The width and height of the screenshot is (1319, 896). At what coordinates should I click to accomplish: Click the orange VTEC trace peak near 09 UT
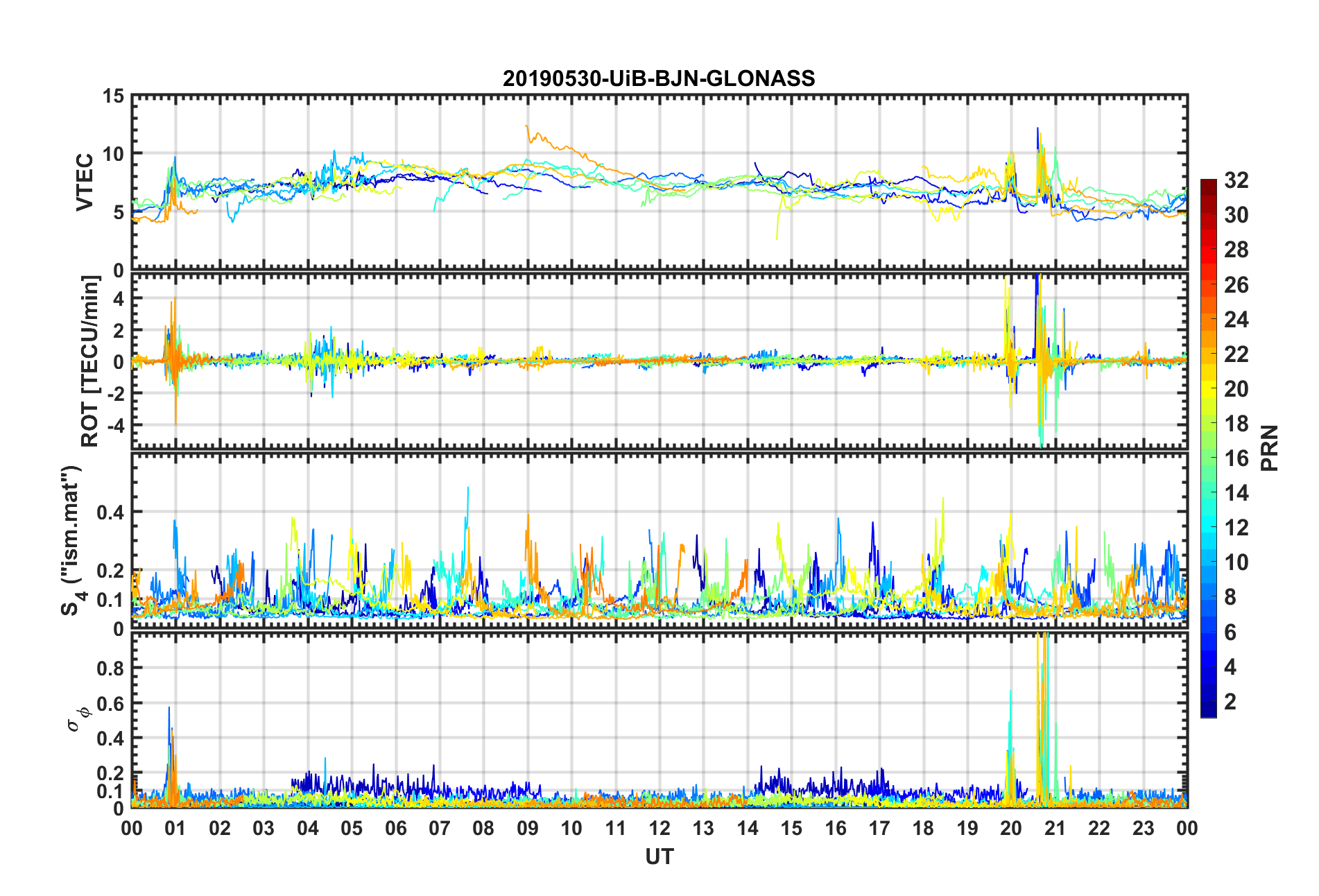[527, 127]
